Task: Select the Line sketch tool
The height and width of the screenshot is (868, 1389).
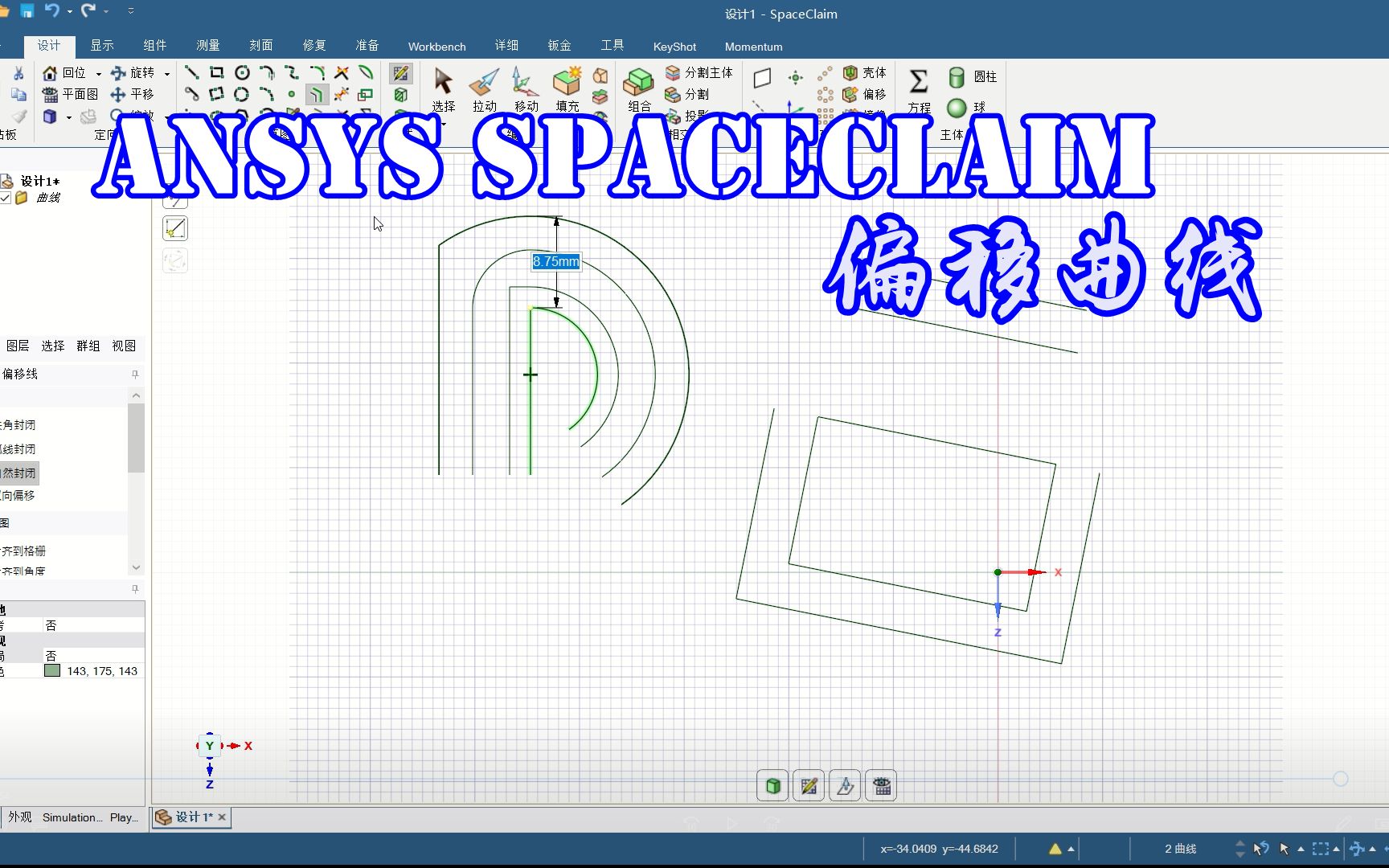Action: 192,73
